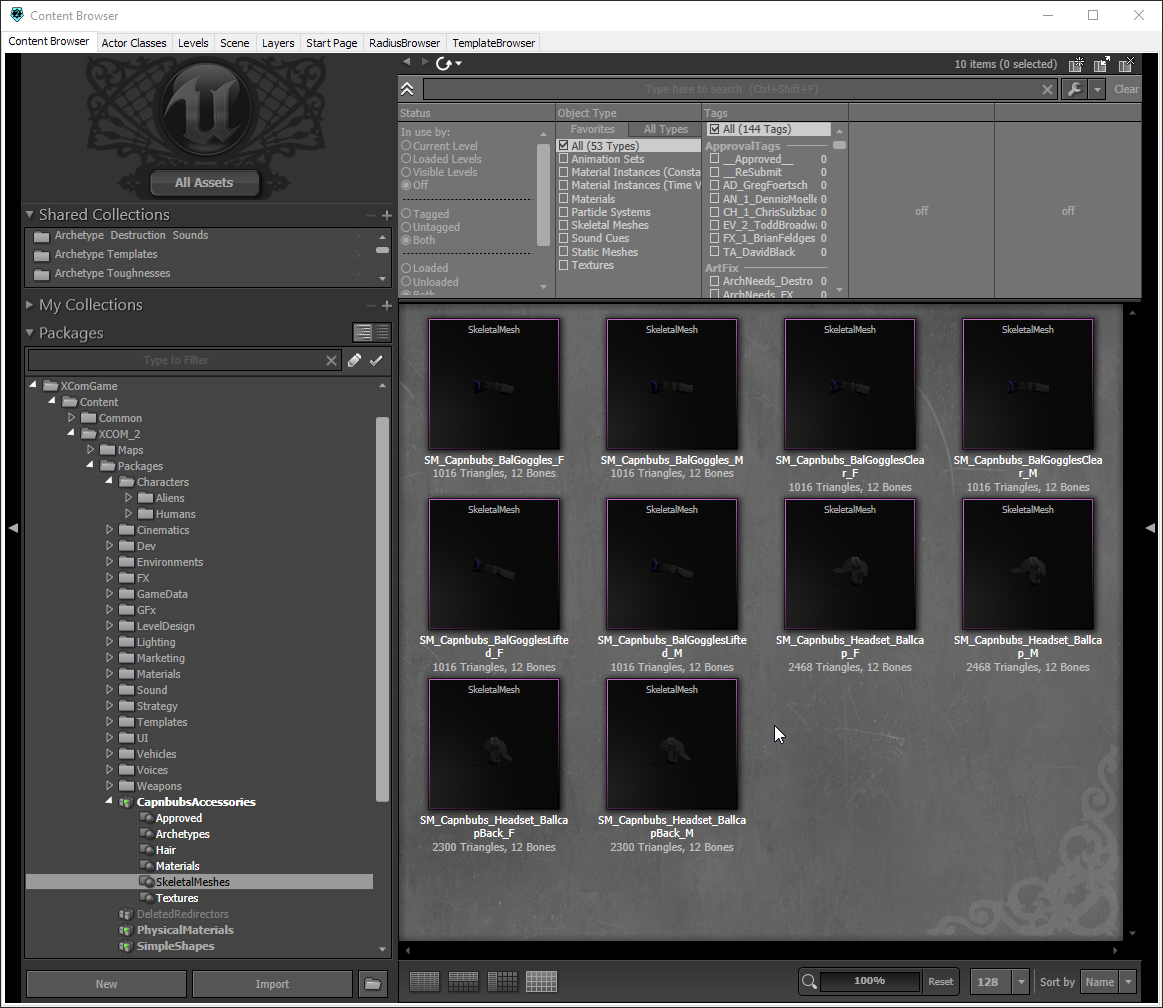The width and height of the screenshot is (1163, 1008).
Task: Add a new My Collection plus icon
Action: 386,306
